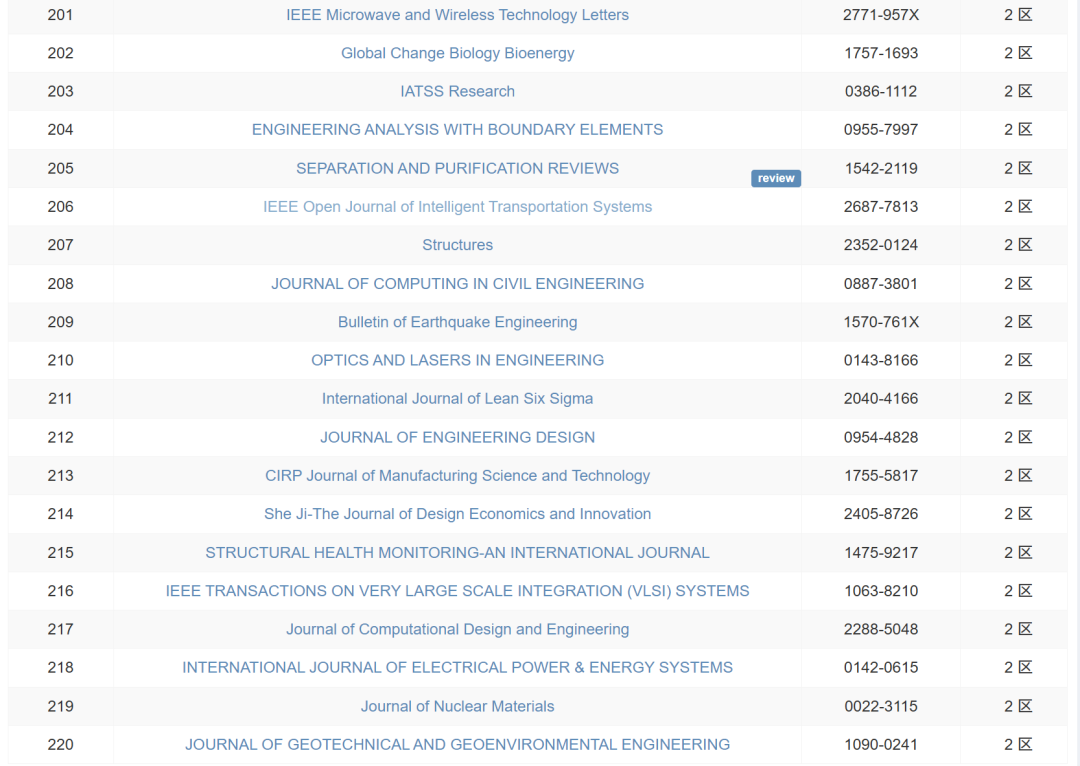Select ISSN 2687-7813 cell
This screenshot has width=1080, height=766.
tap(881, 207)
